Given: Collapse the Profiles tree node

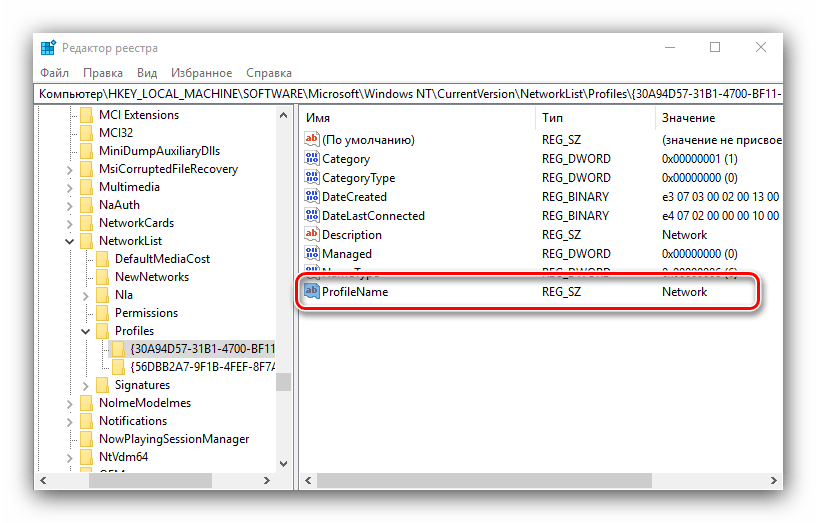Looking at the screenshot, I should click(85, 331).
